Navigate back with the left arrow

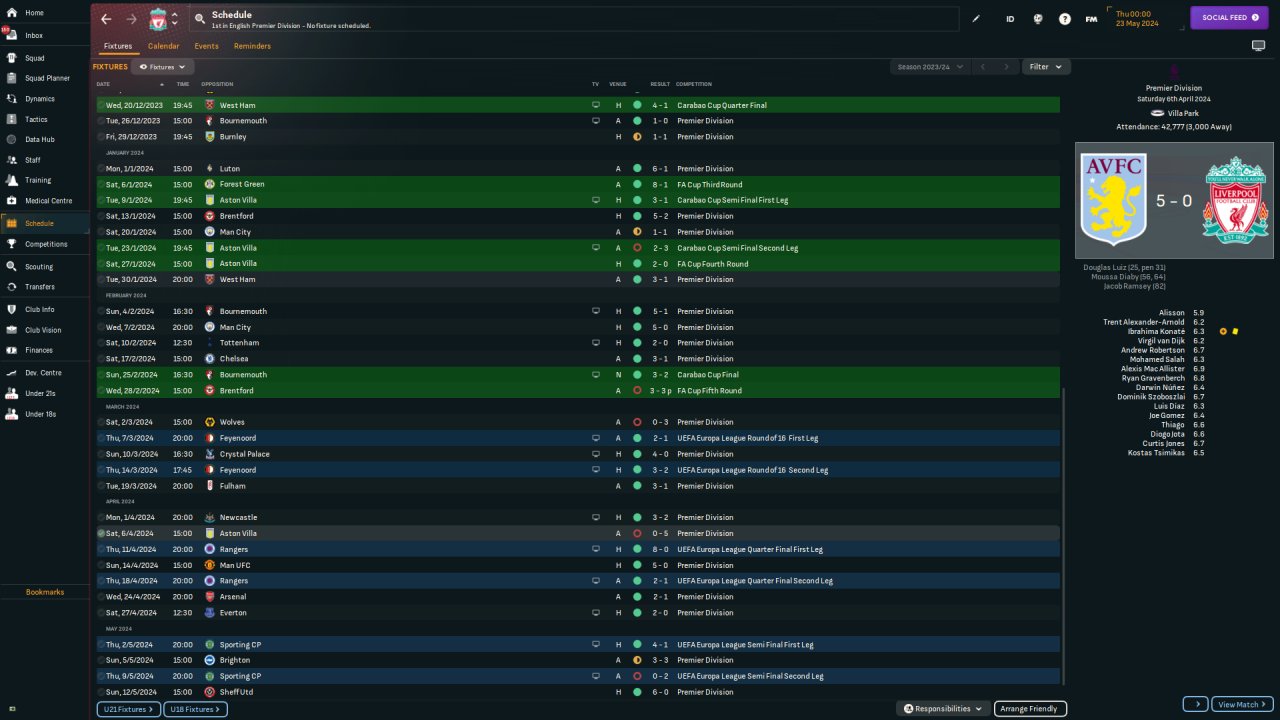click(106, 19)
